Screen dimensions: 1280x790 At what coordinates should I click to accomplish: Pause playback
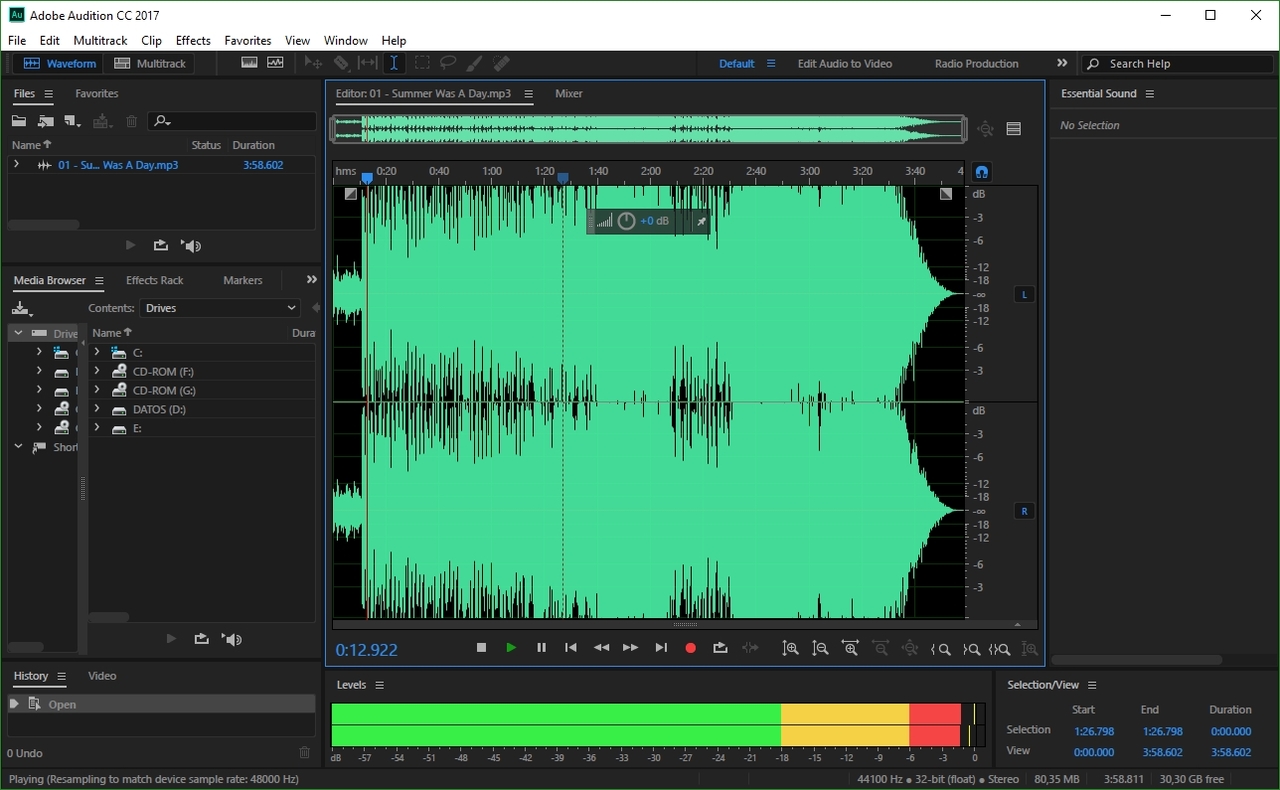pyautogui.click(x=541, y=648)
